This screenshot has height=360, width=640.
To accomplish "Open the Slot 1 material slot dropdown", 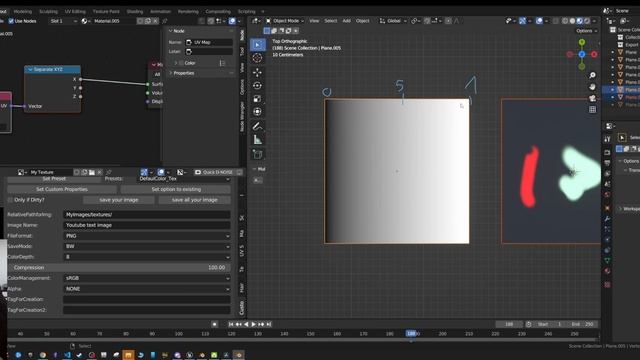I will click(x=63, y=21).
